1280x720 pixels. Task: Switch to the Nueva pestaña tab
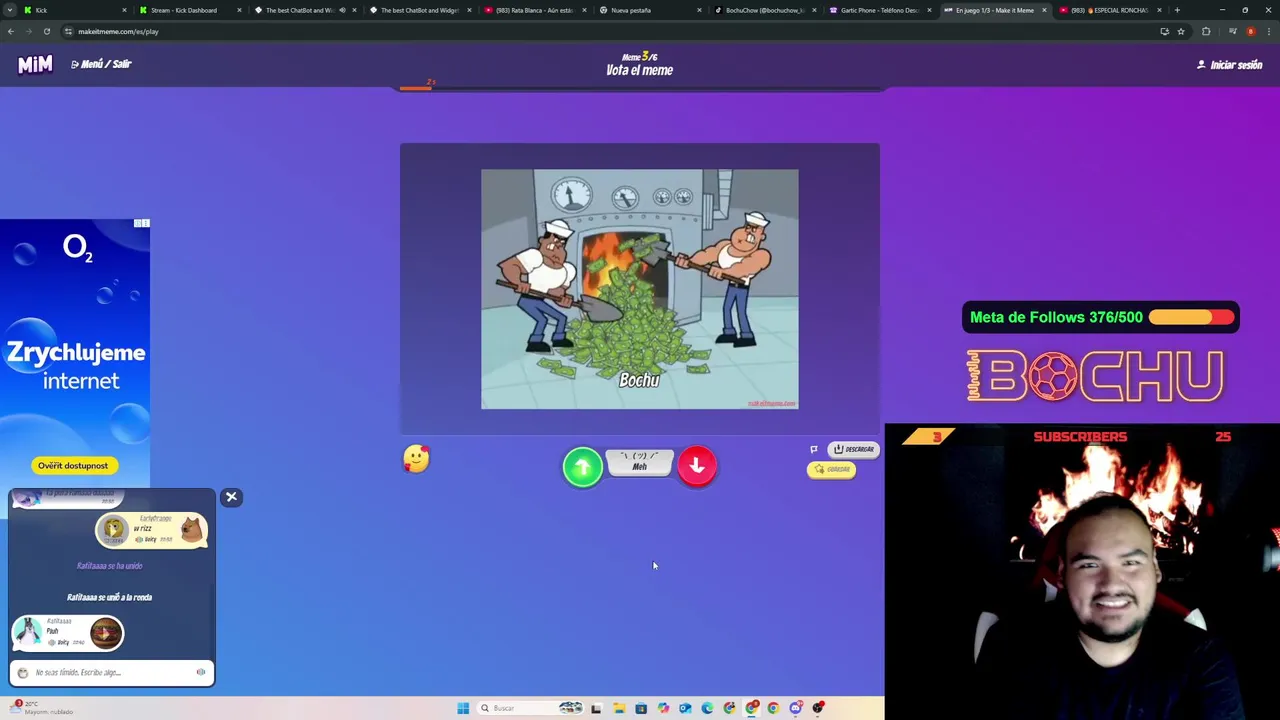(x=650, y=10)
